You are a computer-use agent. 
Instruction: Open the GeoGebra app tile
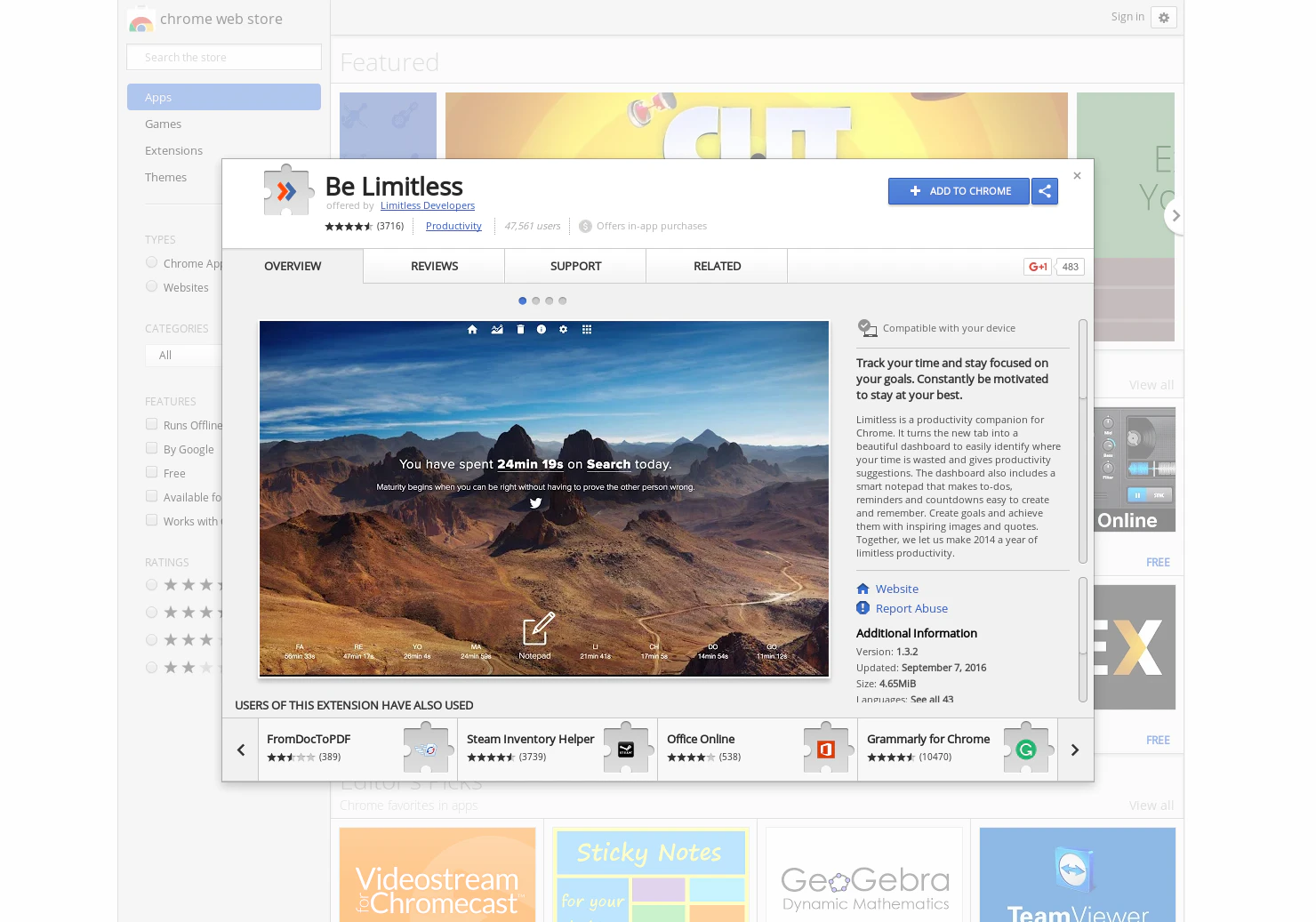(x=864, y=875)
